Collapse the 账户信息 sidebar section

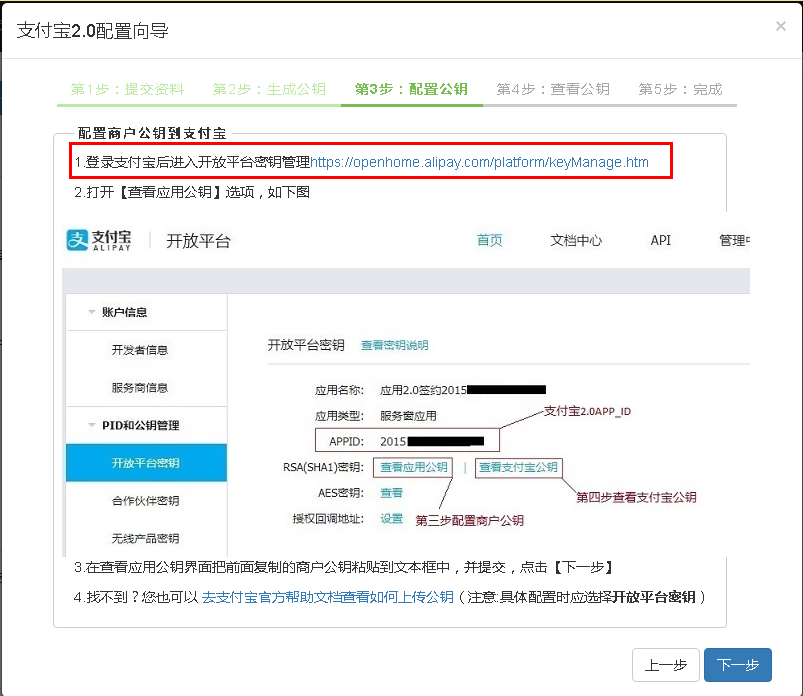[x=124, y=312]
